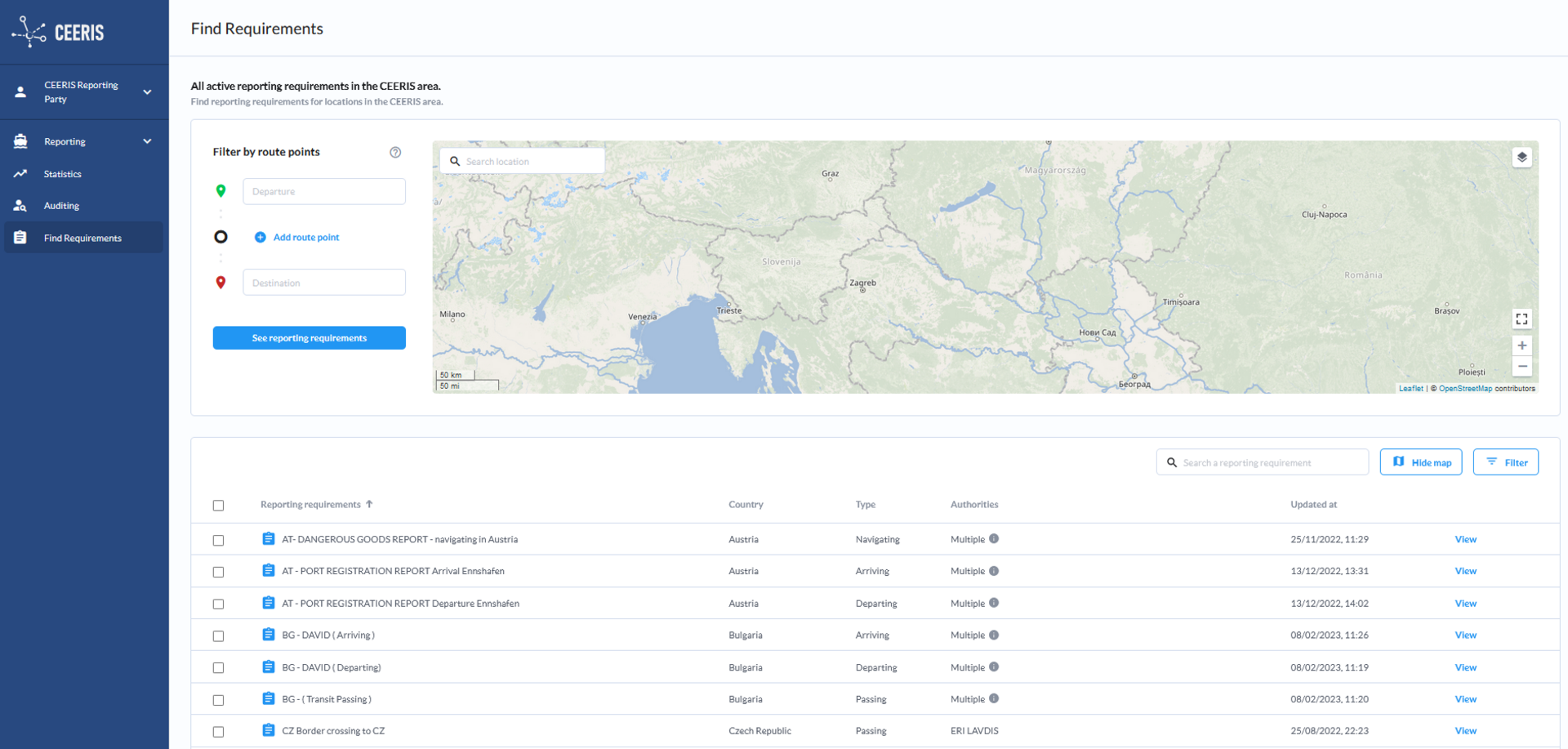
Task: Click See reporting requirements button
Action: coord(309,338)
